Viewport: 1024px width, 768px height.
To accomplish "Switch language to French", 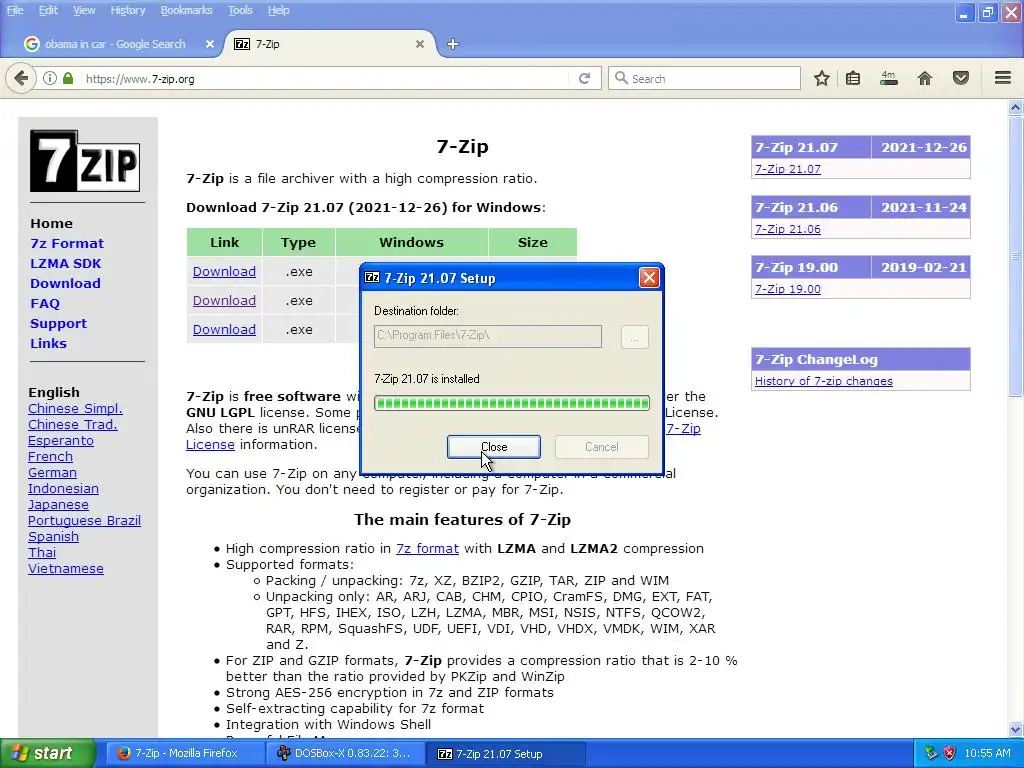I will click(x=50, y=456).
